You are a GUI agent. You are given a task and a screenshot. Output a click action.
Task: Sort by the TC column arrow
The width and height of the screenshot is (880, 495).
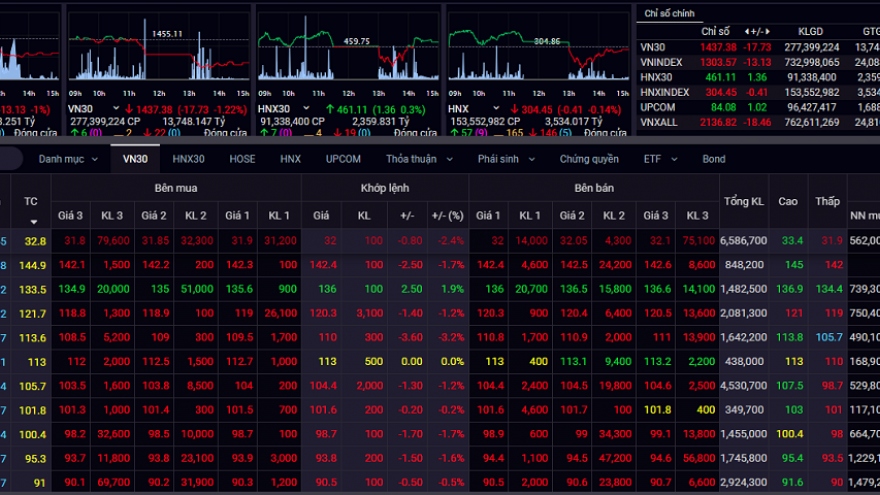(34, 222)
